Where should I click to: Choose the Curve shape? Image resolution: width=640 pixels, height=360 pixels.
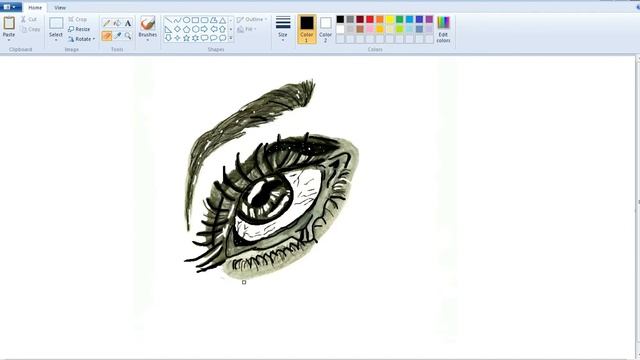tap(177, 20)
